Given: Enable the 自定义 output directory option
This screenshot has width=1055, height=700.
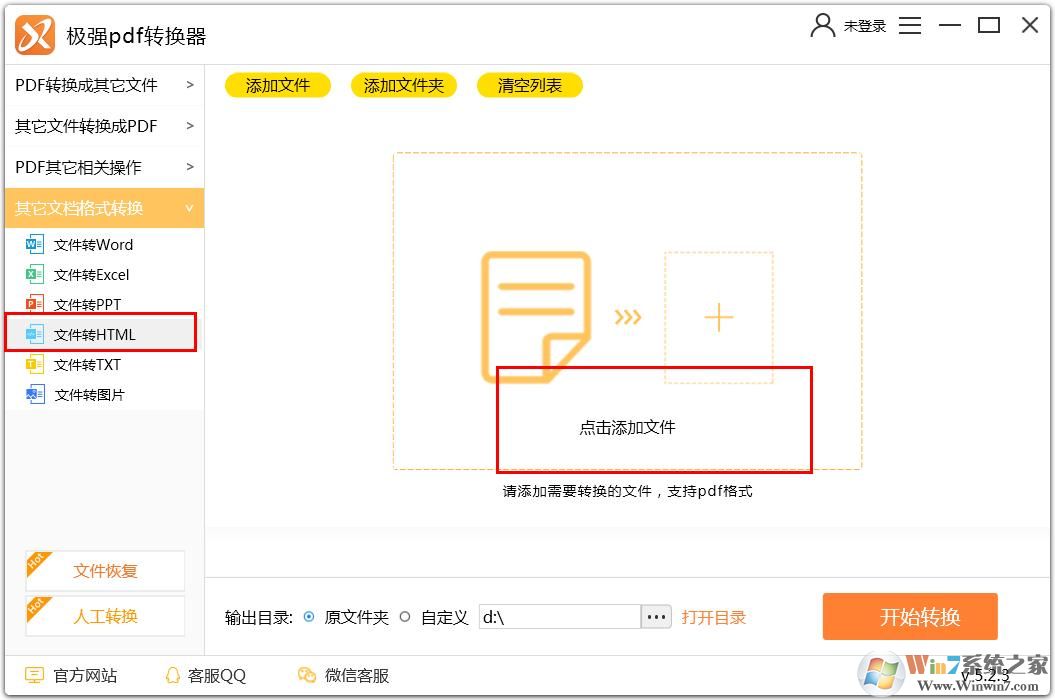Looking at the screenshot, I should (x=404, y=617).
